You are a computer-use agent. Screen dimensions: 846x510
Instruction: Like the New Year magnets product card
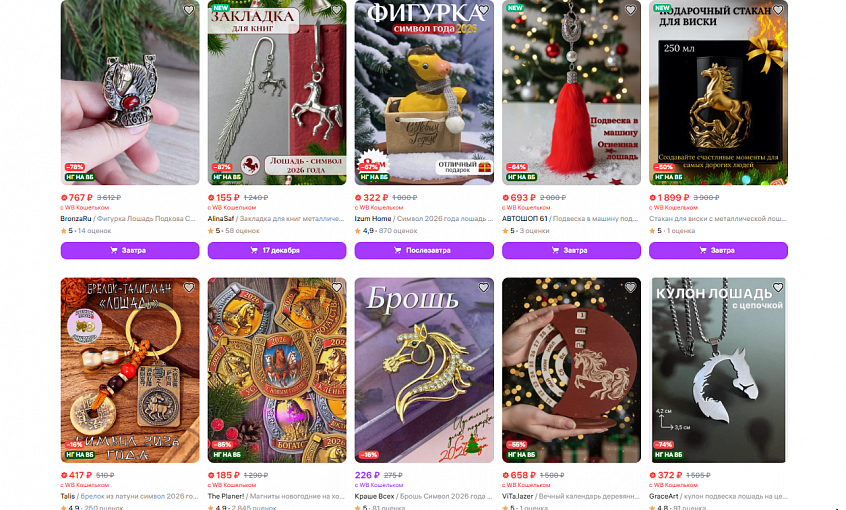[x=336, y=288]
